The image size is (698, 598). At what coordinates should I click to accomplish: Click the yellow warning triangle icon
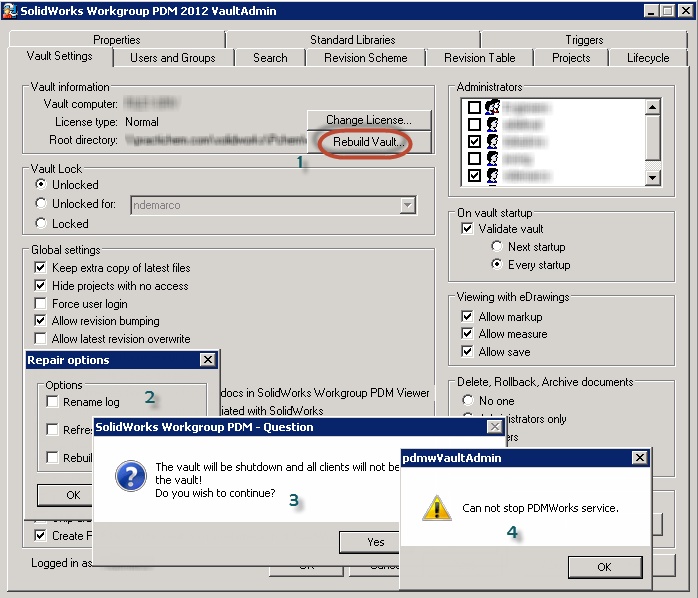tap(437, 508)
